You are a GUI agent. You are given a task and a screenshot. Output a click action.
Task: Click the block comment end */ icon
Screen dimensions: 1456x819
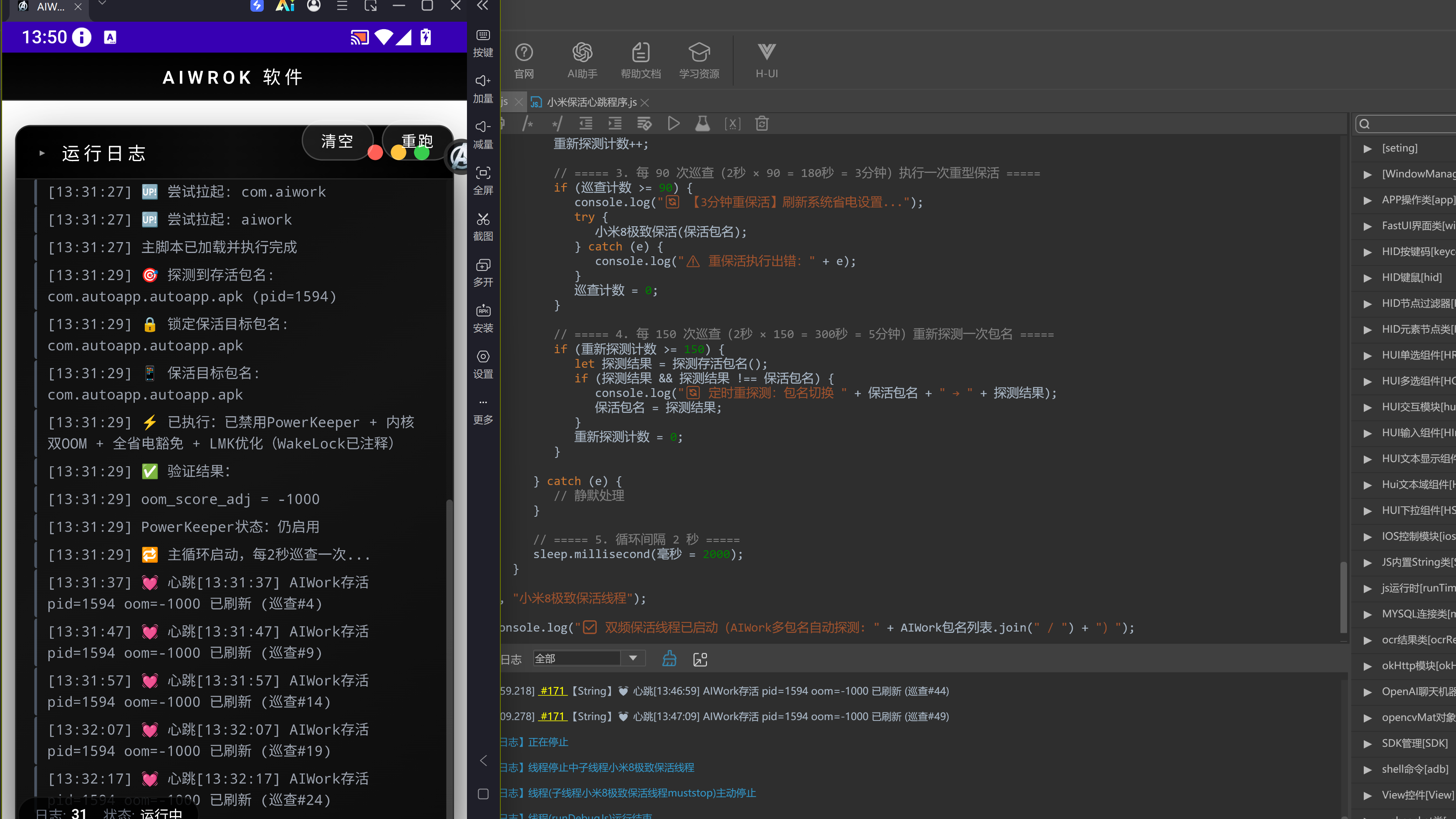point(557,124)
